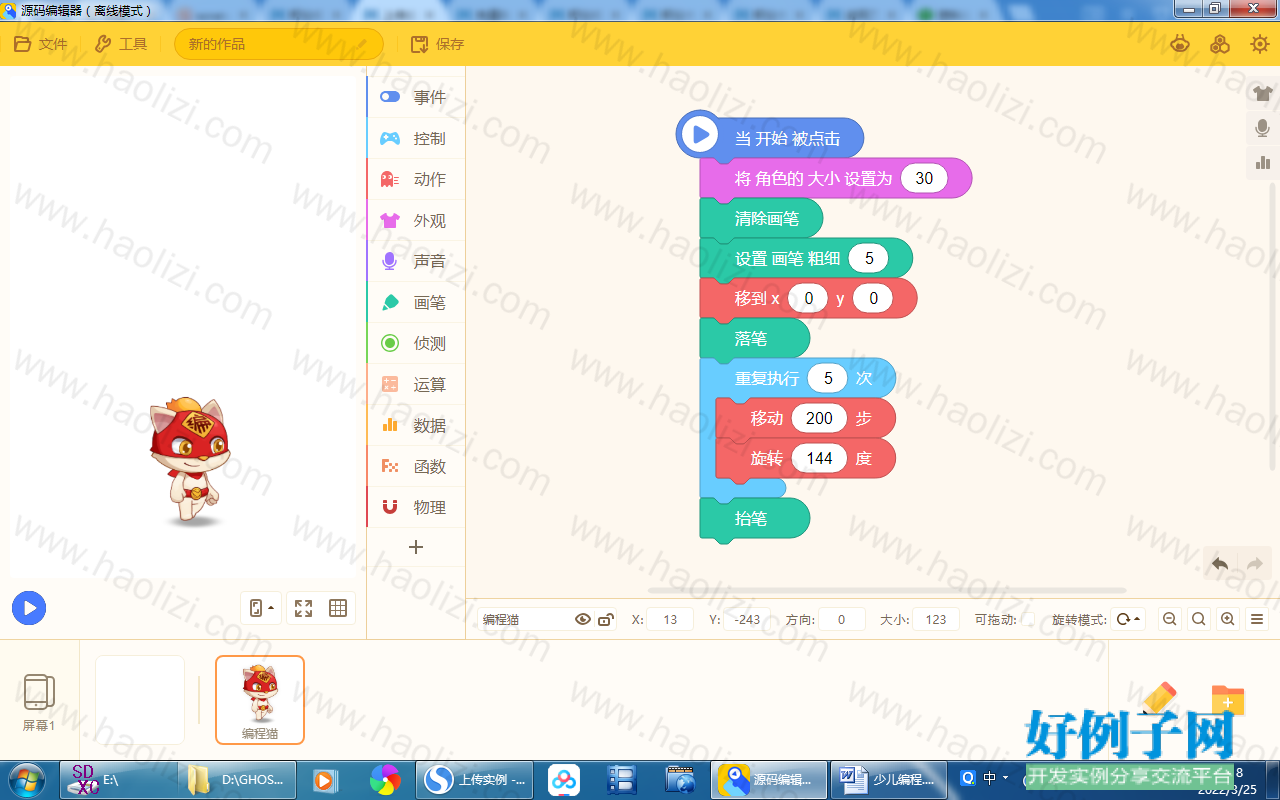Zoom out the block workspace
Screen dimensions: 1280x800
point(1169,620)
